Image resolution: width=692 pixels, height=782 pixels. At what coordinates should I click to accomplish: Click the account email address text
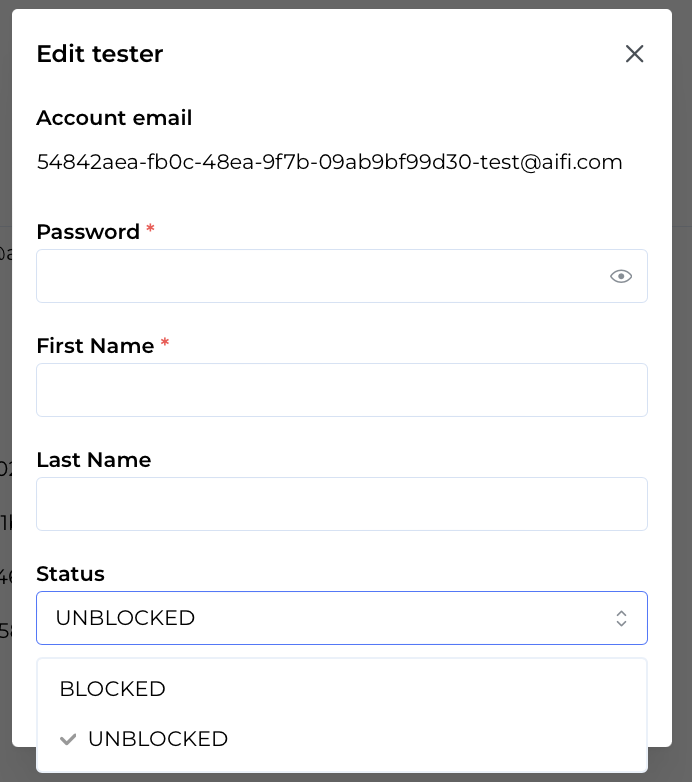tap(329, 162)
